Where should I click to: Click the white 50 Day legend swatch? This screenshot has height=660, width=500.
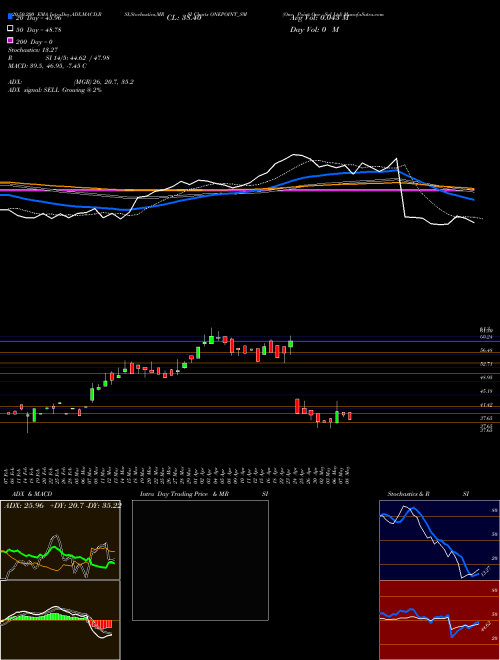[10, 29]
